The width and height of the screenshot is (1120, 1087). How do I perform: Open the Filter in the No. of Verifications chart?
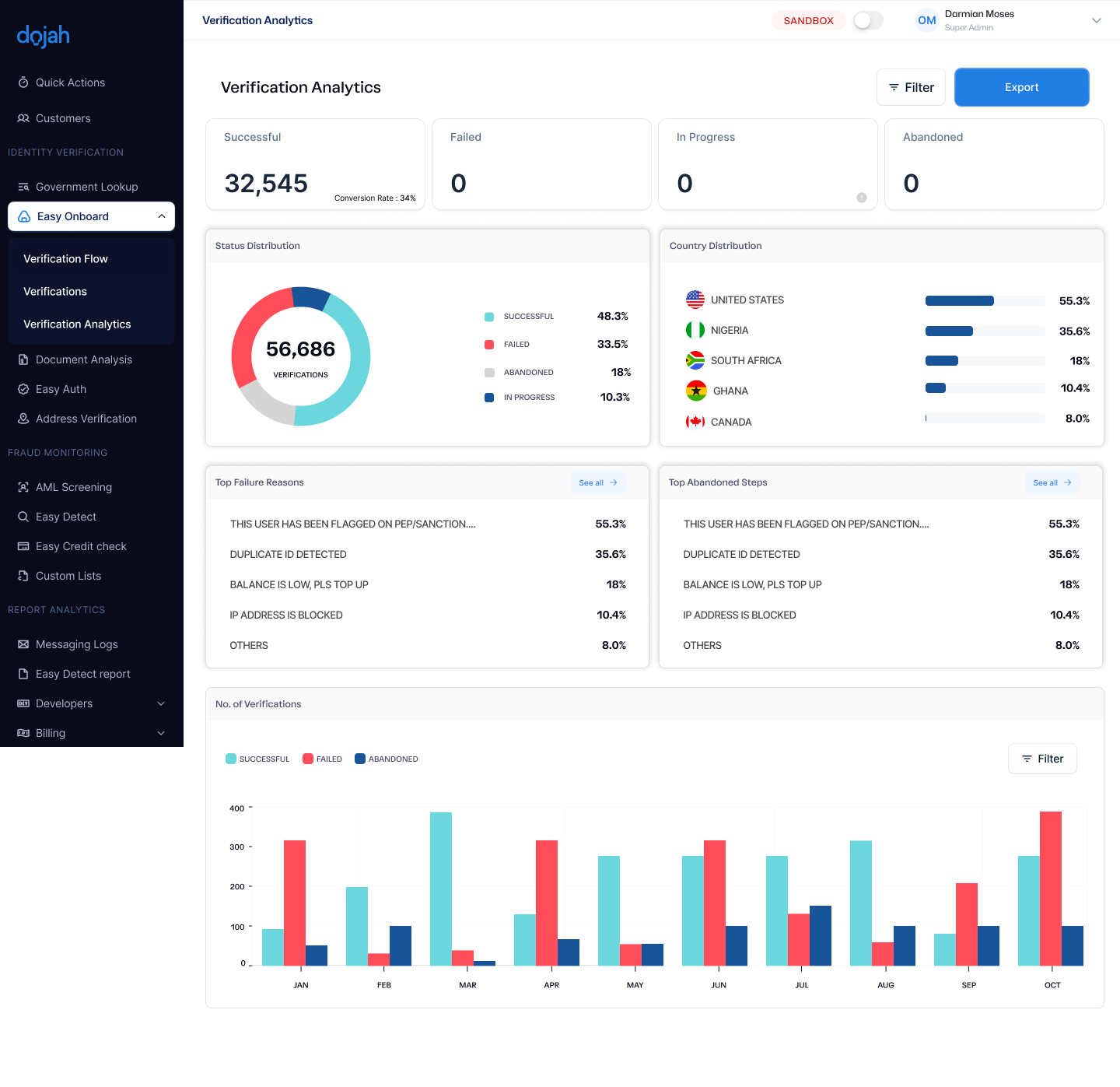tap(1042, 759)
